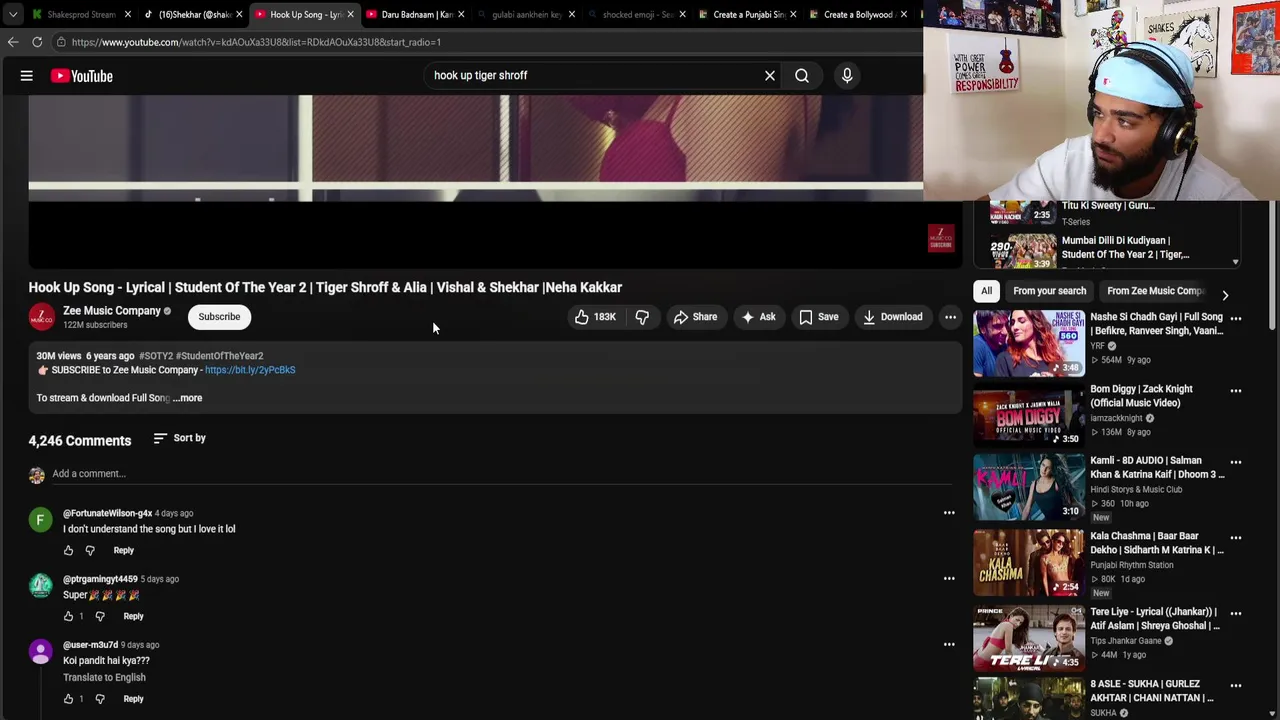Like user-m3u7d's comment
The height and width of the screenshot is (720, 1280).
click(x=68, y=699)
